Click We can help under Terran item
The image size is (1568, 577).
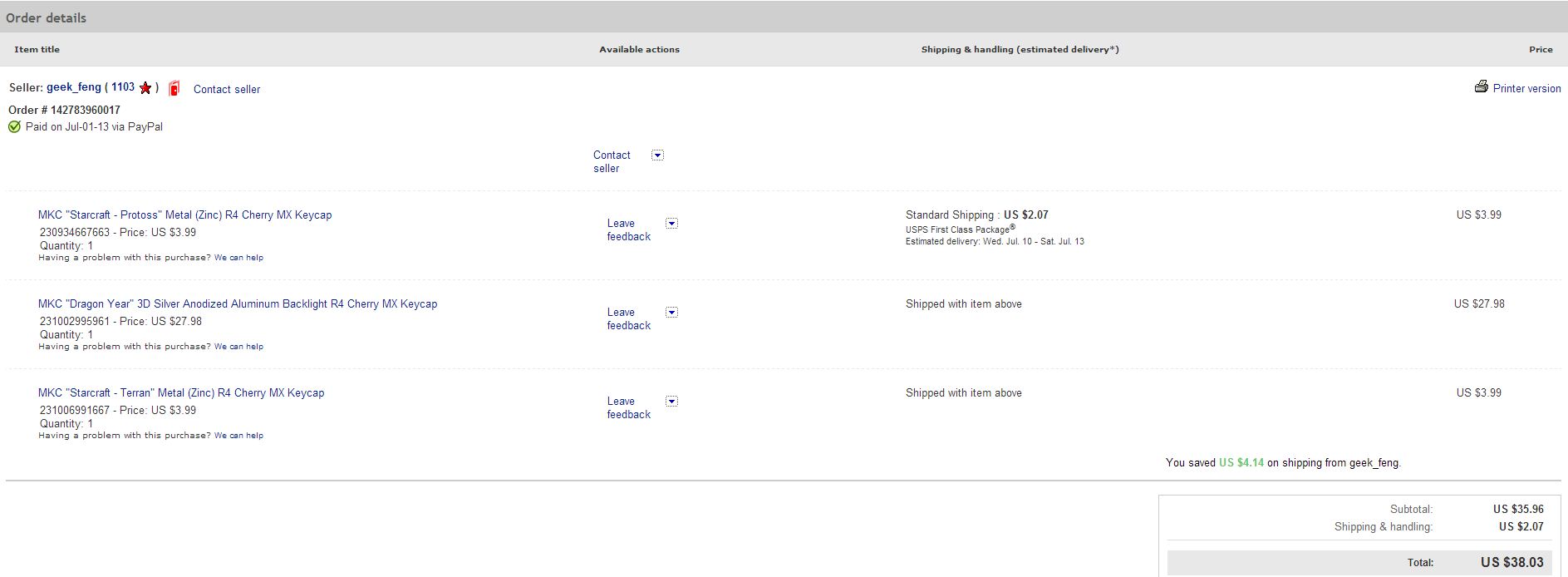pos(238,436)
